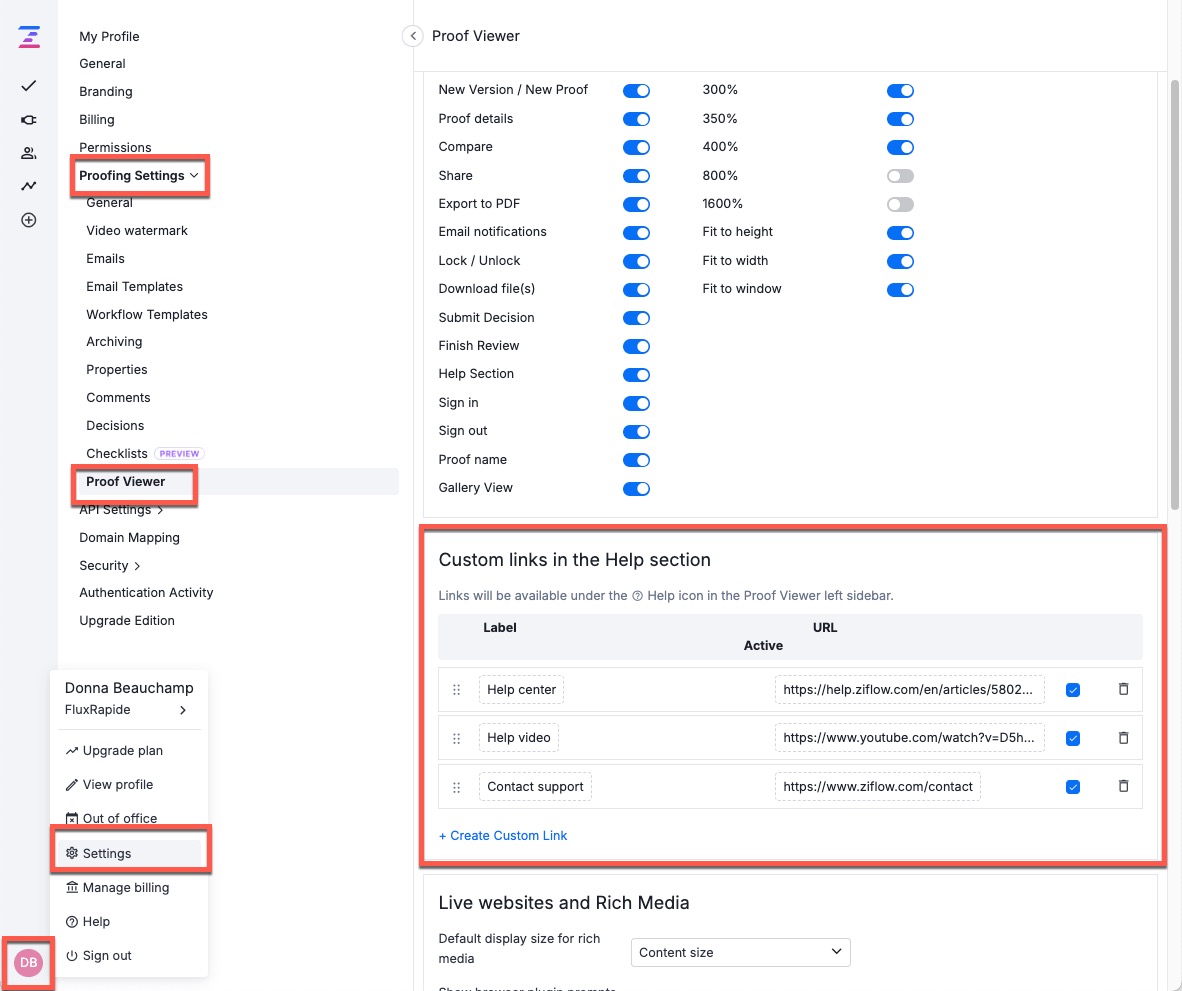This screenshot has width=1182, height=991.
Task: Click the Contact support label field
Action: coord(535,786)
